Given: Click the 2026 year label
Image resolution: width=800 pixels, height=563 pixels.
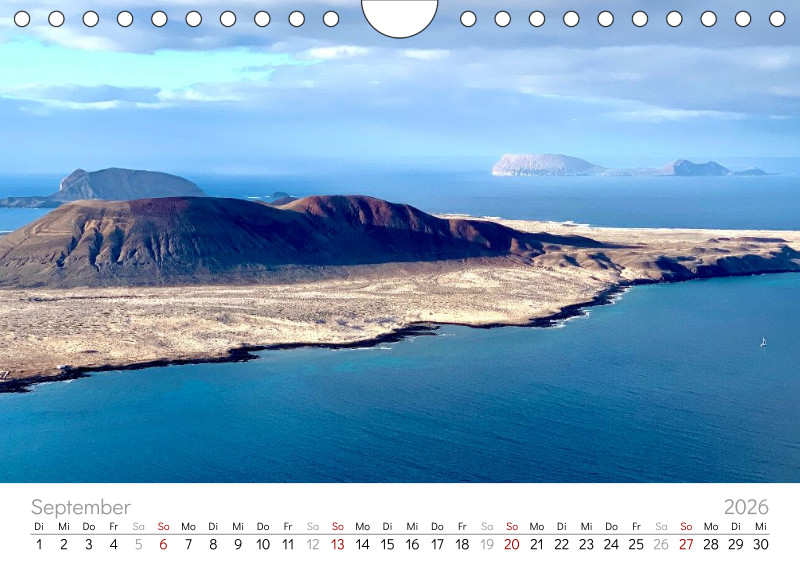Looking at the screenshot, I should (746, 507).
